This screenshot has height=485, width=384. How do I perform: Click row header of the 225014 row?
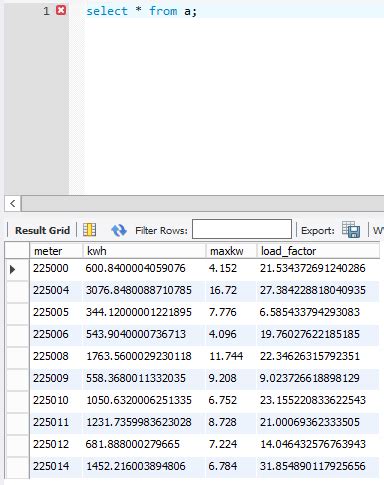tap(17, 467)
